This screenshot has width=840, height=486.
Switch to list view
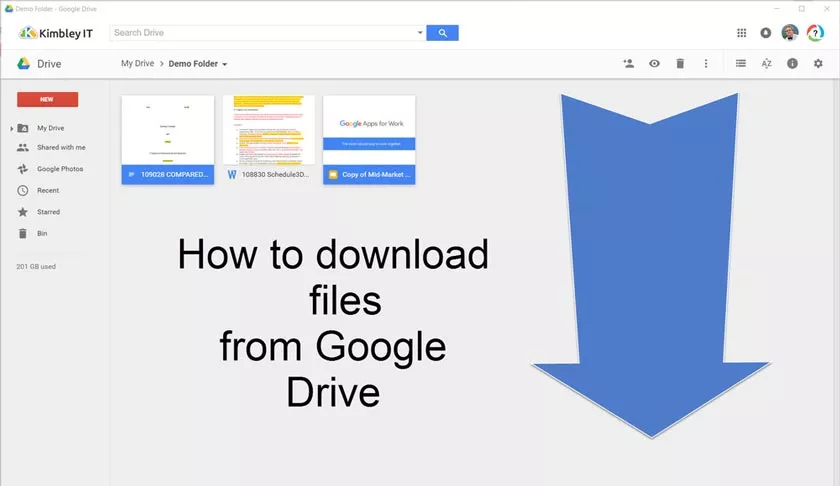740,63
